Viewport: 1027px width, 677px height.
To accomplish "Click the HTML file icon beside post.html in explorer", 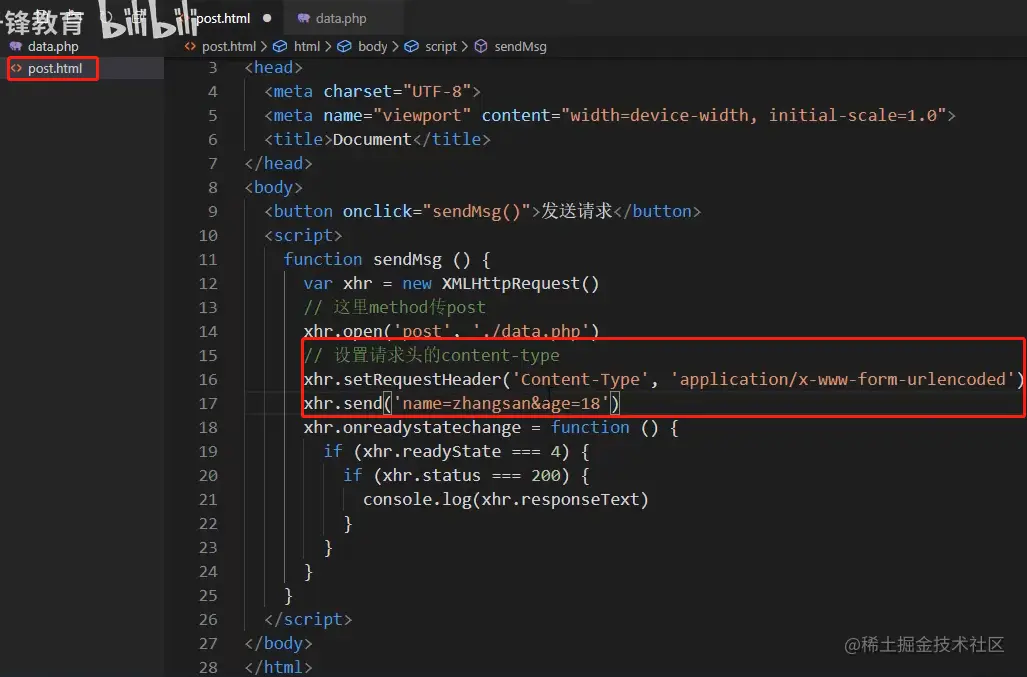I will pyautogui.click(x=16, y=68).
